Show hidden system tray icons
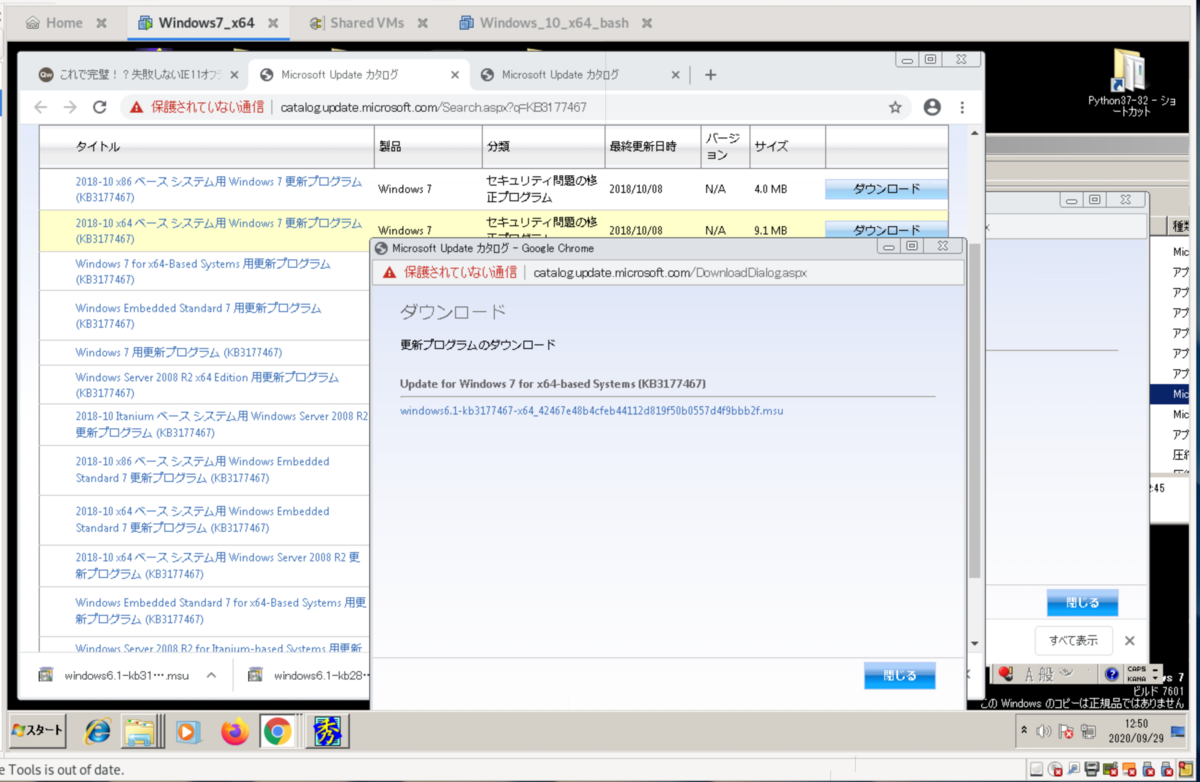Image resolution: width=1200 pixels, height=782 pixels. pyautogui.click(x=1023, y=731)
